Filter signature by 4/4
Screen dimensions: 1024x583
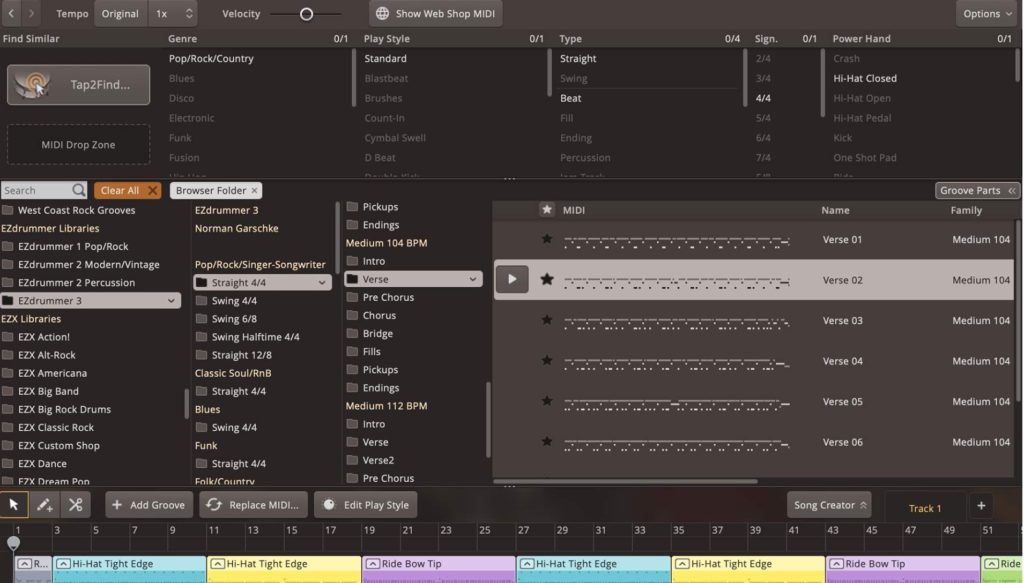pos(763,98)
